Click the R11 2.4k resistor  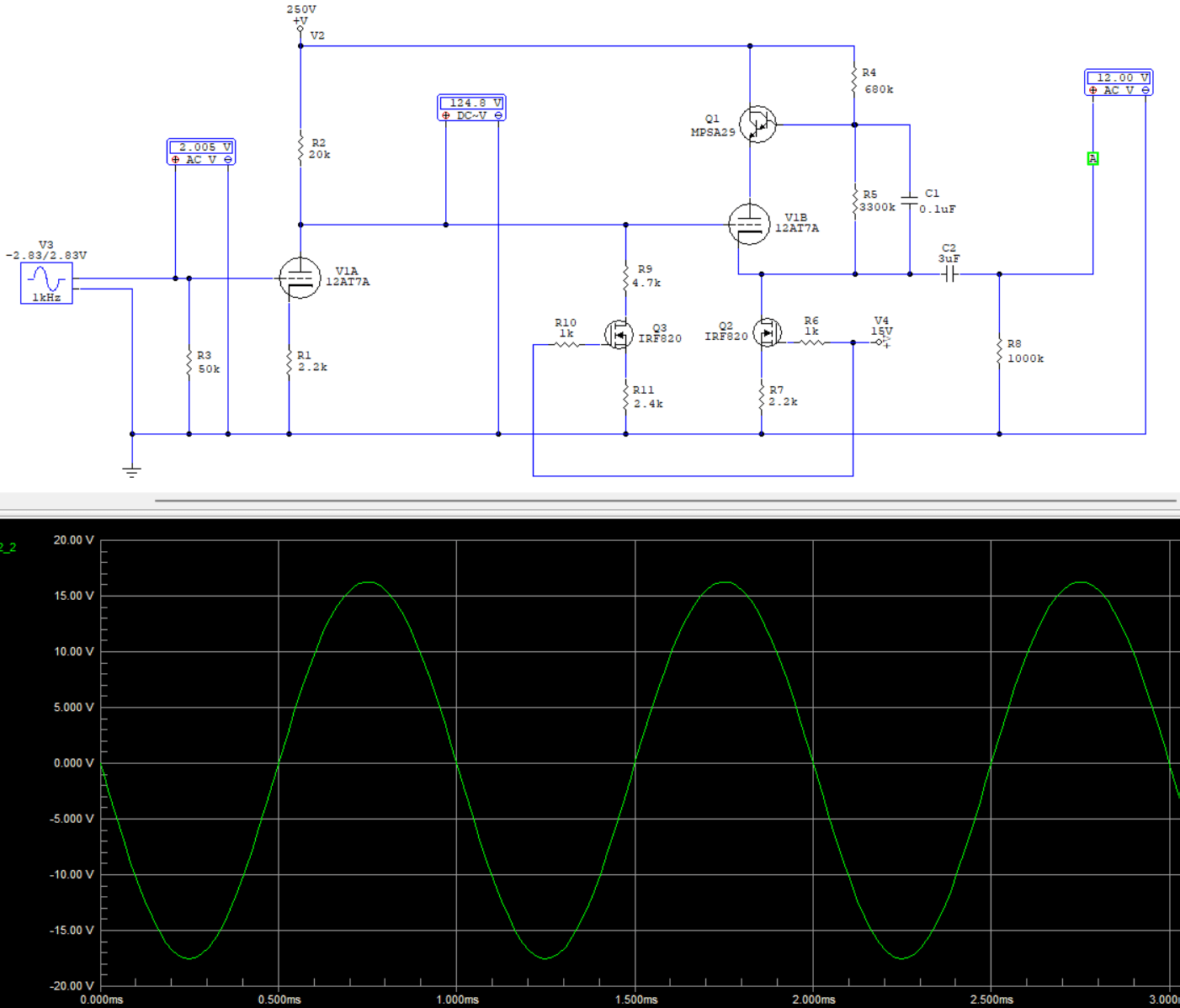pos(625,396)
